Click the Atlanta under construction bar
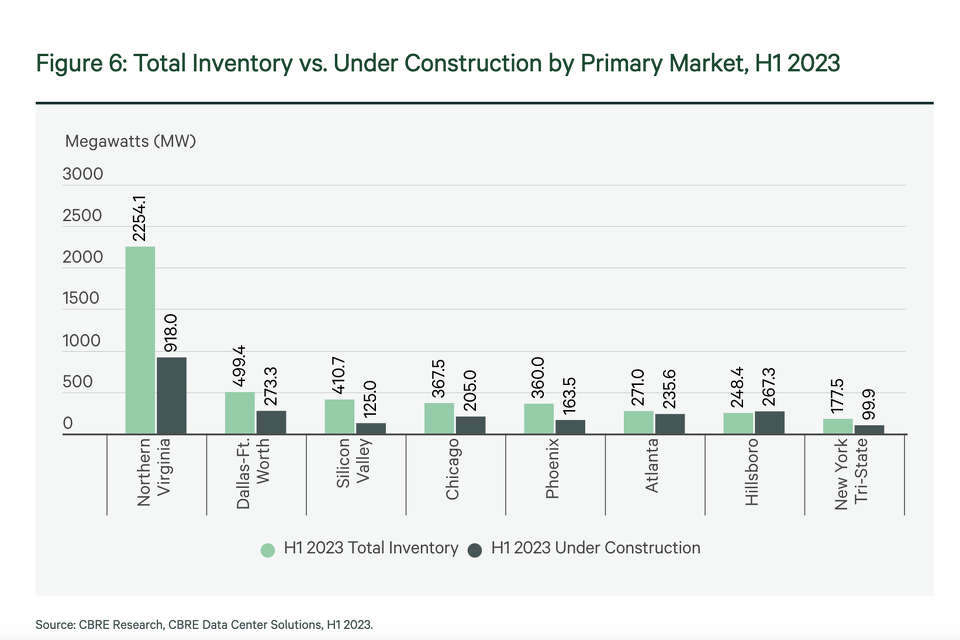The image size is (960, 640). tap(670, 424)
